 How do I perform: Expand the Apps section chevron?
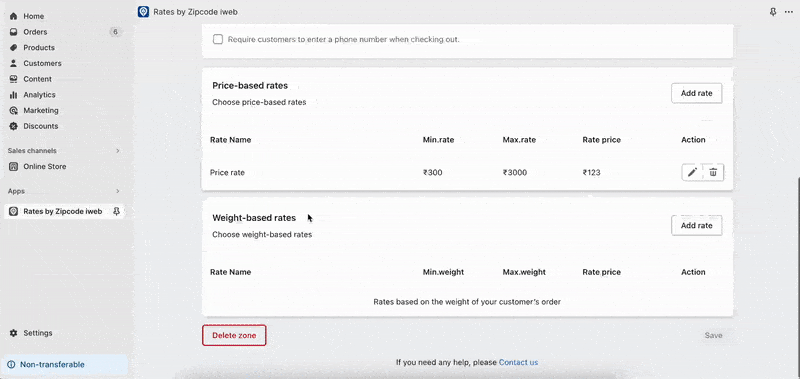point(118,191)
